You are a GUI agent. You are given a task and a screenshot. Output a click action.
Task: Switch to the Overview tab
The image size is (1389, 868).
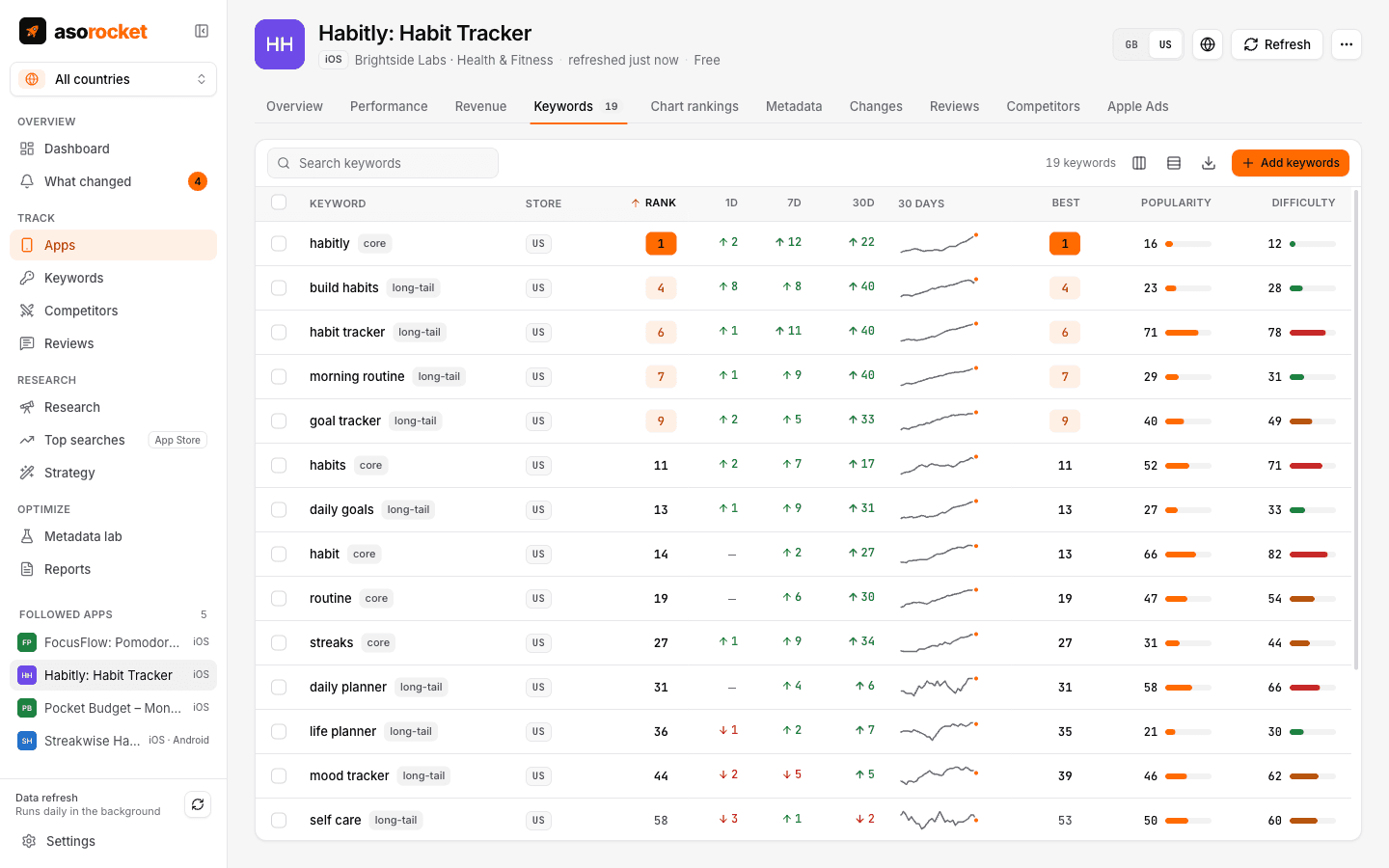[294, 106]
